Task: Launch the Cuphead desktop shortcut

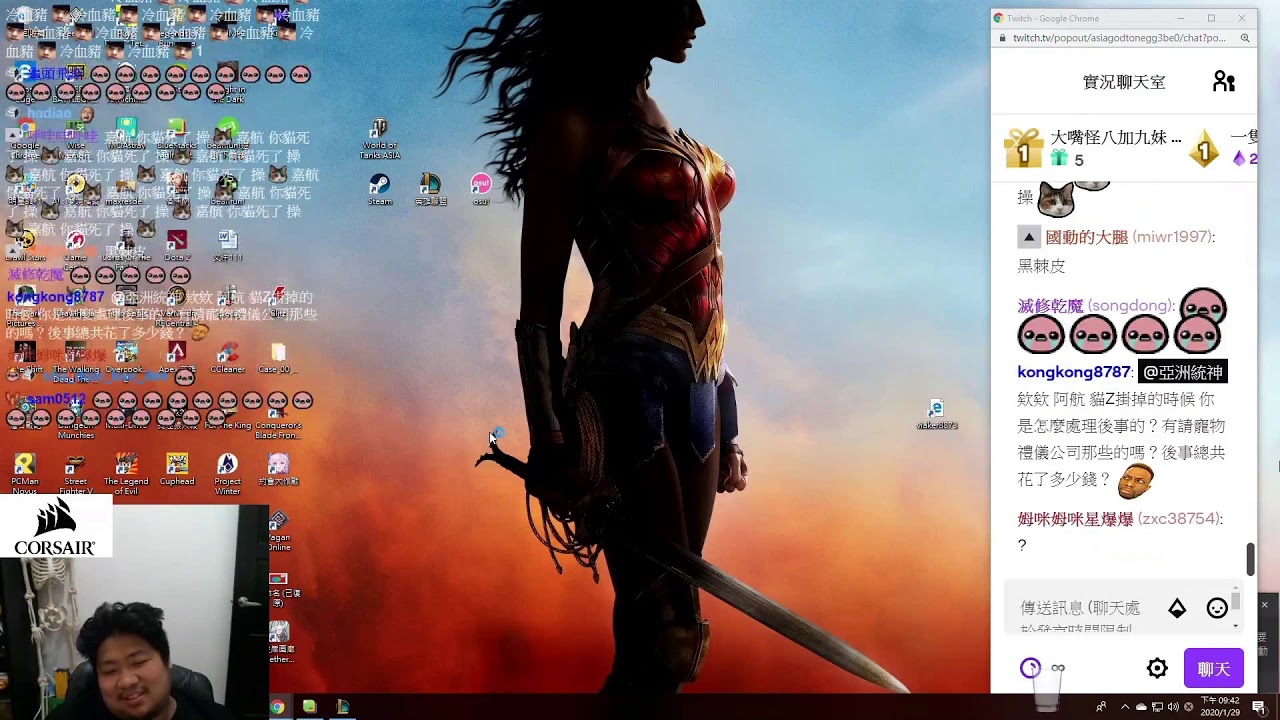Action: coord(177,470)
